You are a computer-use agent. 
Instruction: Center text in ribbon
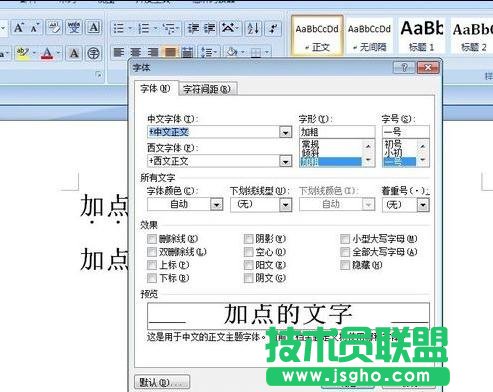tap(135, 52)
